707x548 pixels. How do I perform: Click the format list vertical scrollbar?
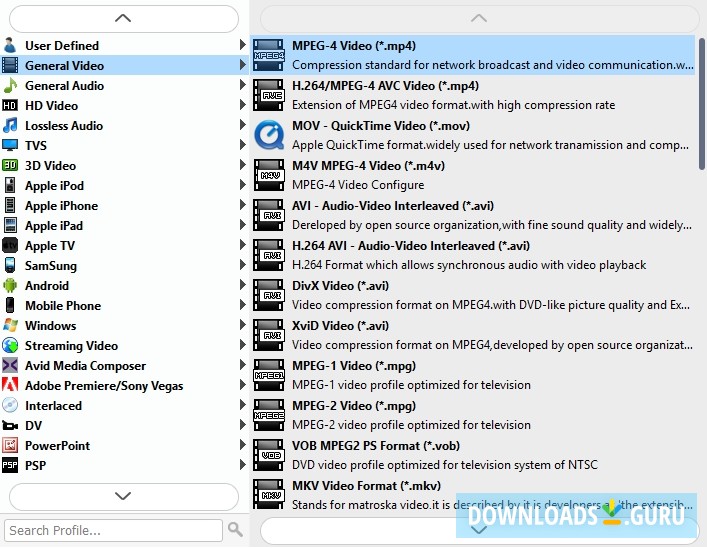point(702,104)
